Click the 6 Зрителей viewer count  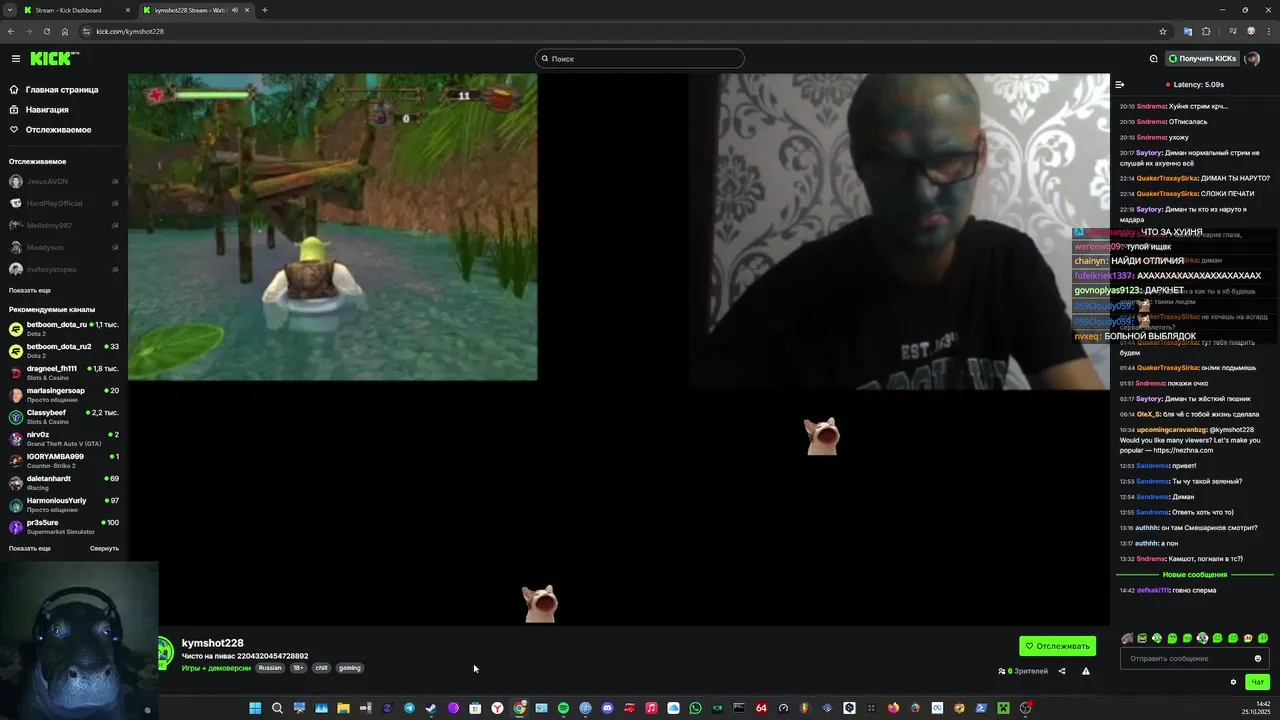click(1023, 671)
